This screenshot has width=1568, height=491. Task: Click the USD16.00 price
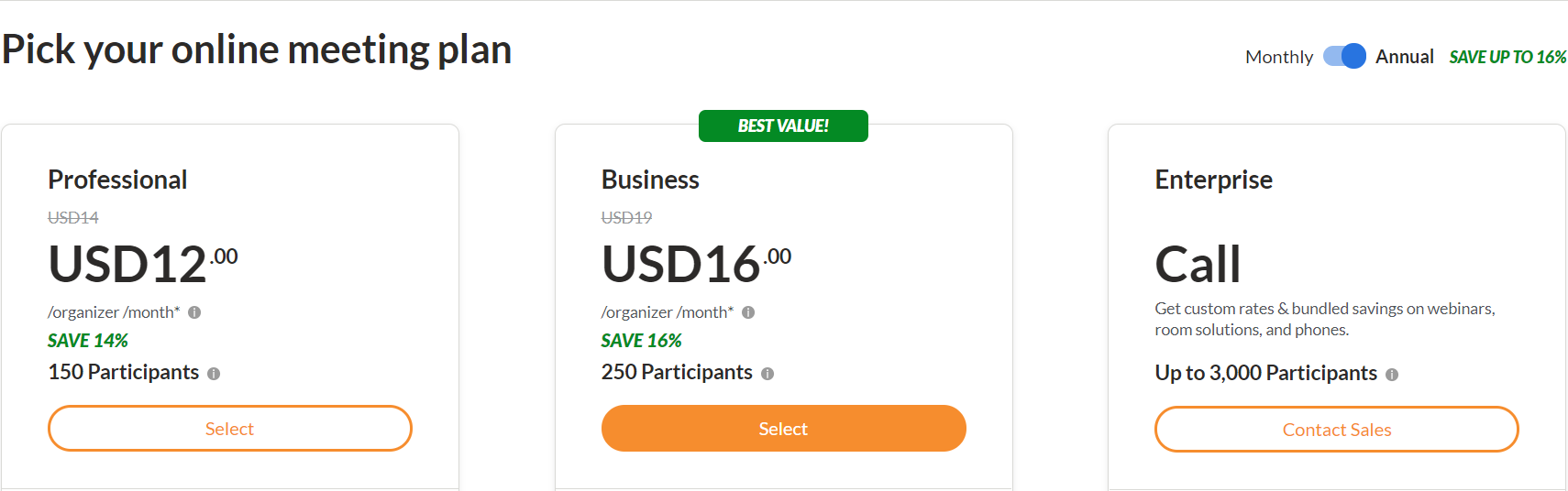click(695, 264)
